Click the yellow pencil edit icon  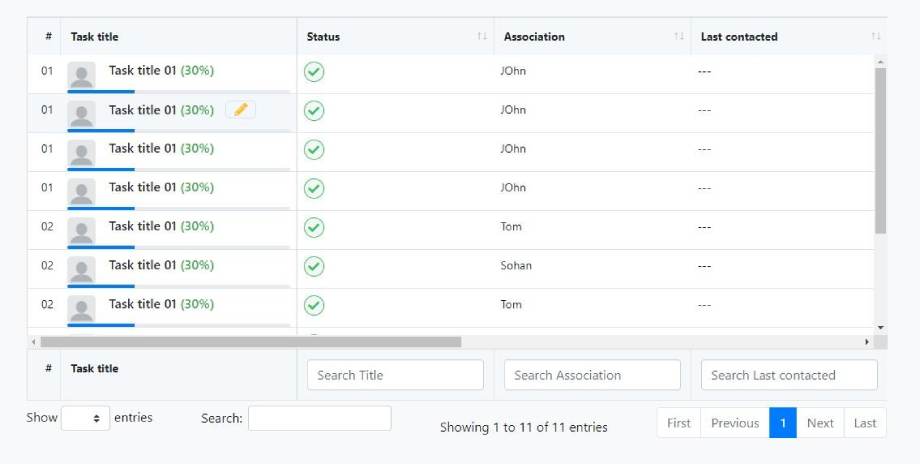coord(240,110)
